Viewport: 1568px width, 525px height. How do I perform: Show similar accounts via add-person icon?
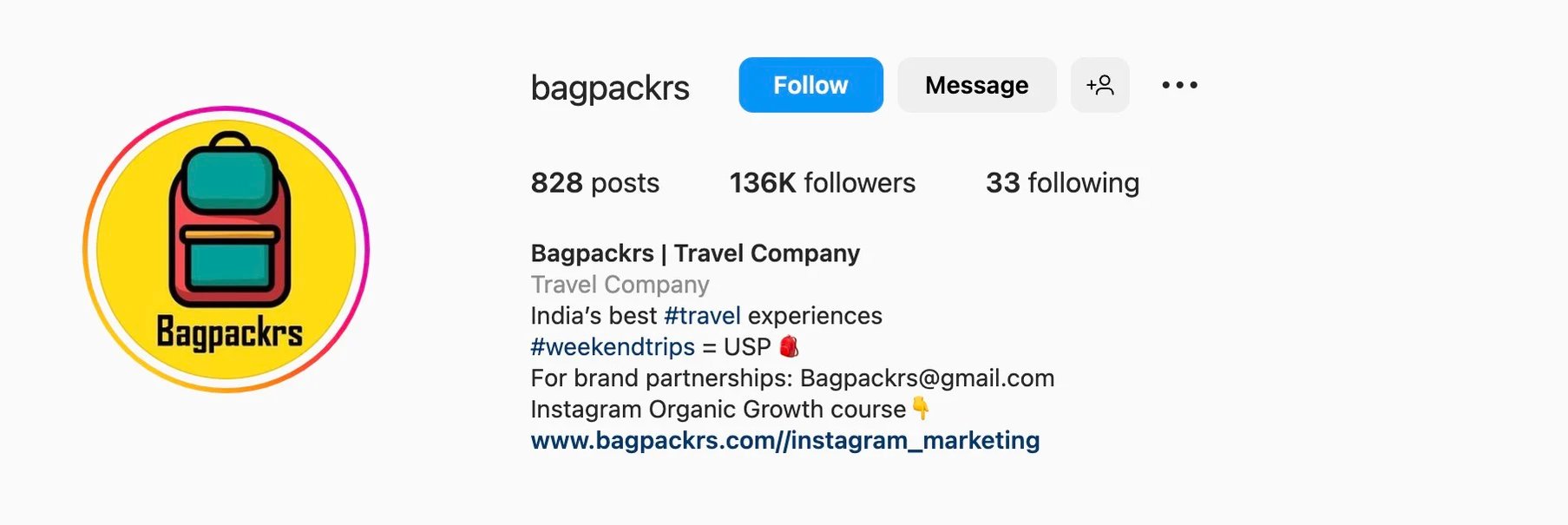[x=1099, y=85]
